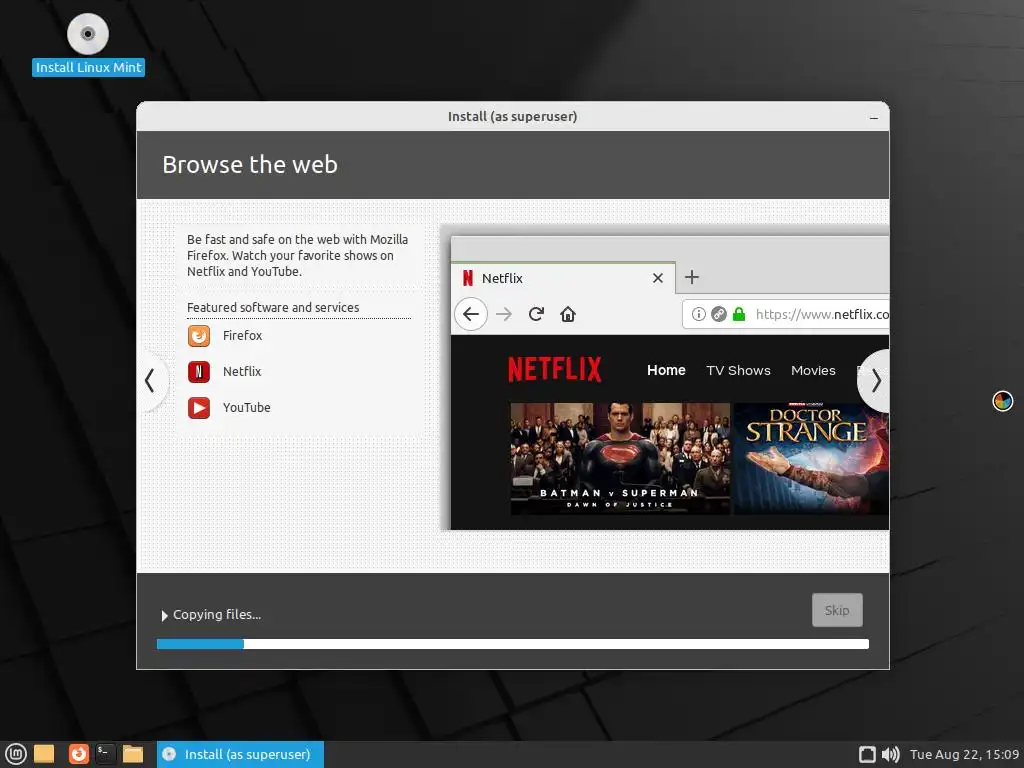Close the Netflix browser tab with X
1024x768 pixels.
tap(658, 278)
